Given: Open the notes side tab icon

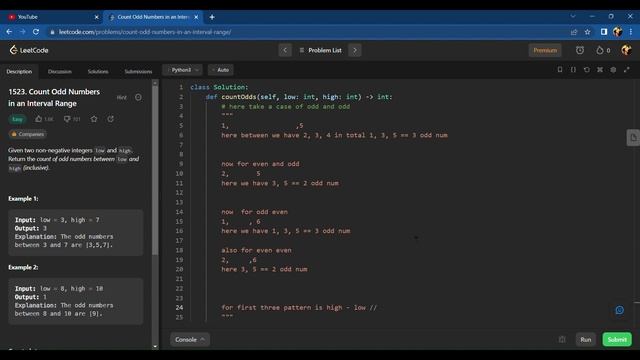Looking at the screenshot, I should 633,138.
